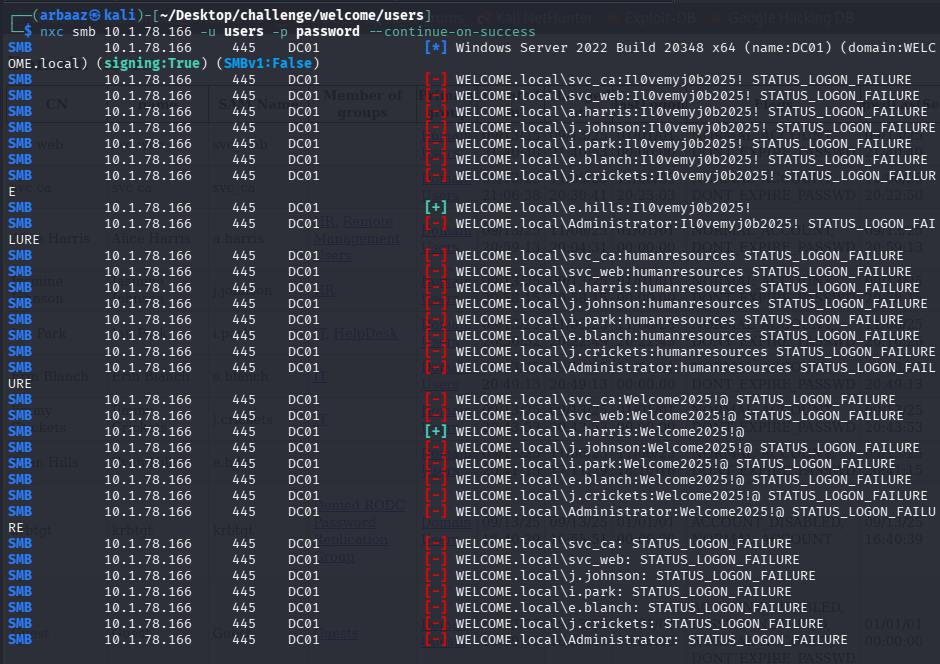The height and width of the screenshot is (664, 940).
Task: Open the Kali NetHunter bookmark
Action: (525, 17)
